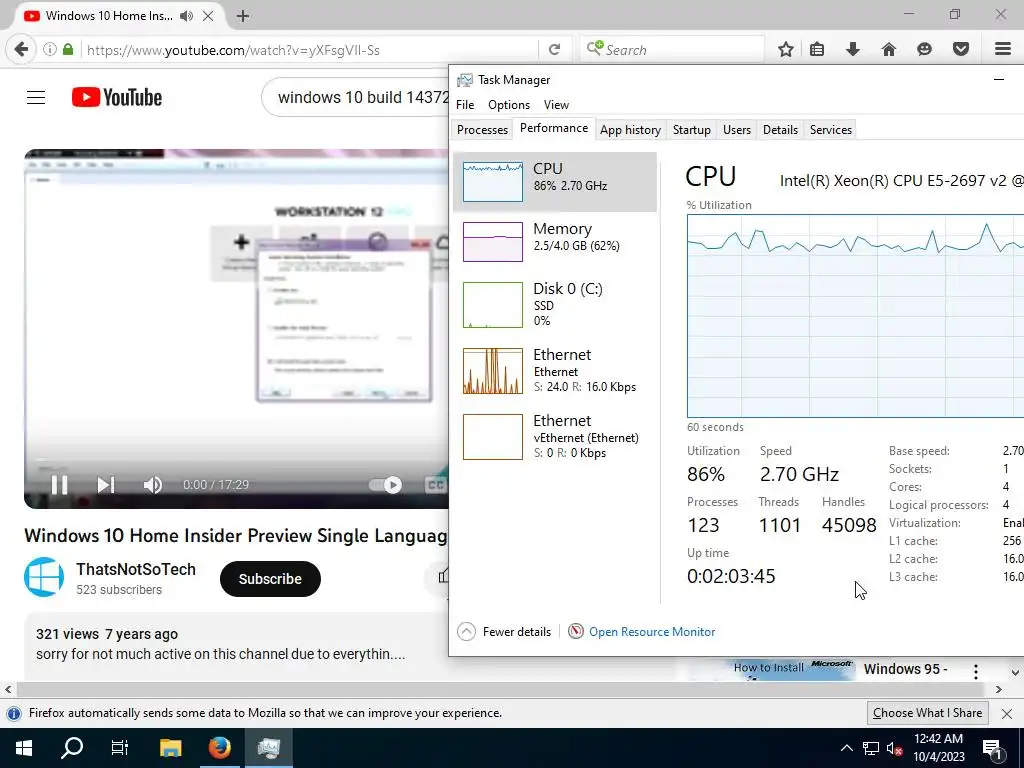Viewport: 1024px width, 768px height.
Task: Click the Firefox URL address bar
Action: click(x=310, y=50)
